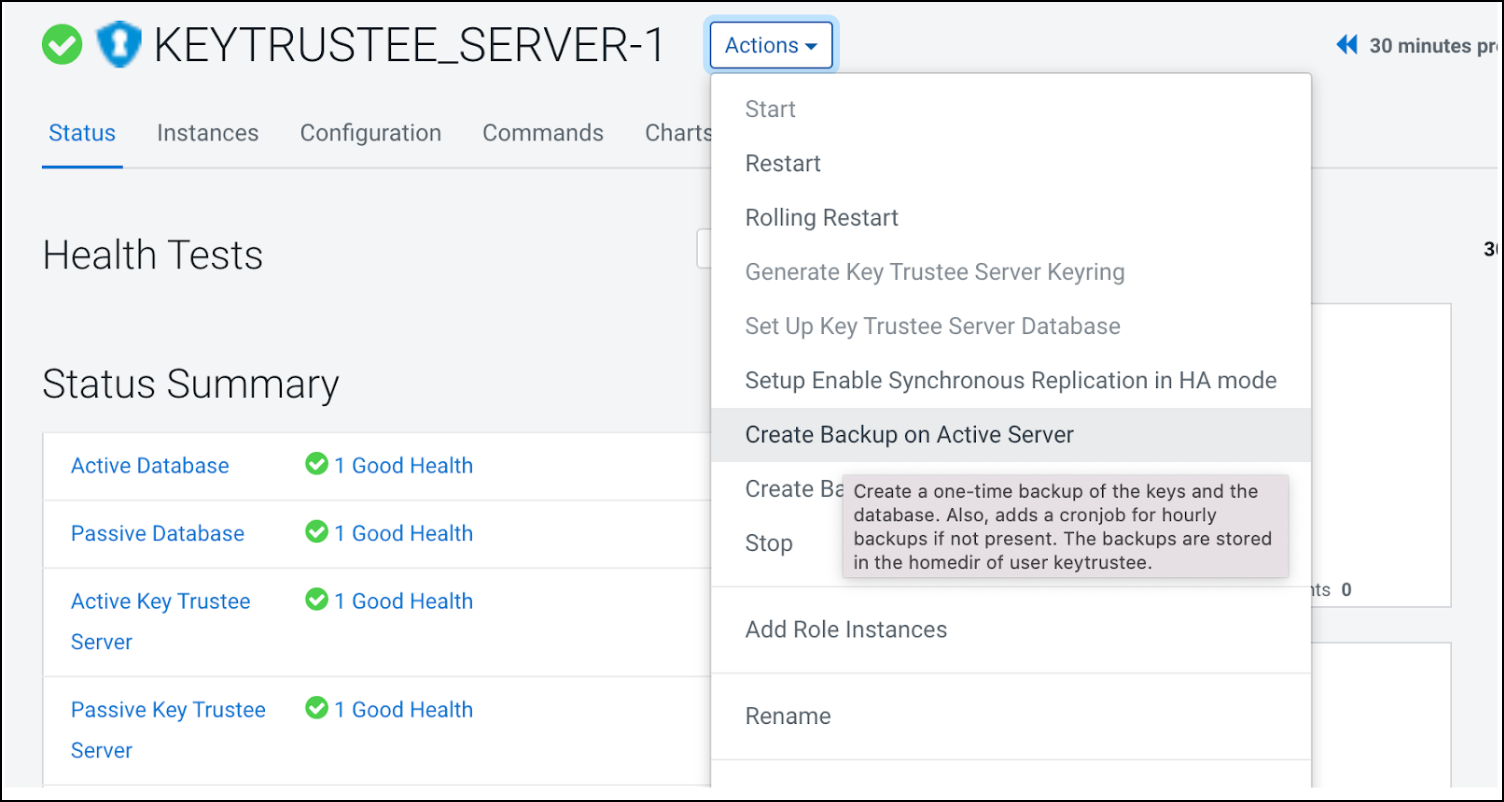Choose Setup Enable Synchronous Replication in HA mode
This screenshot has width=1504, height=802.
[1010, 381]
